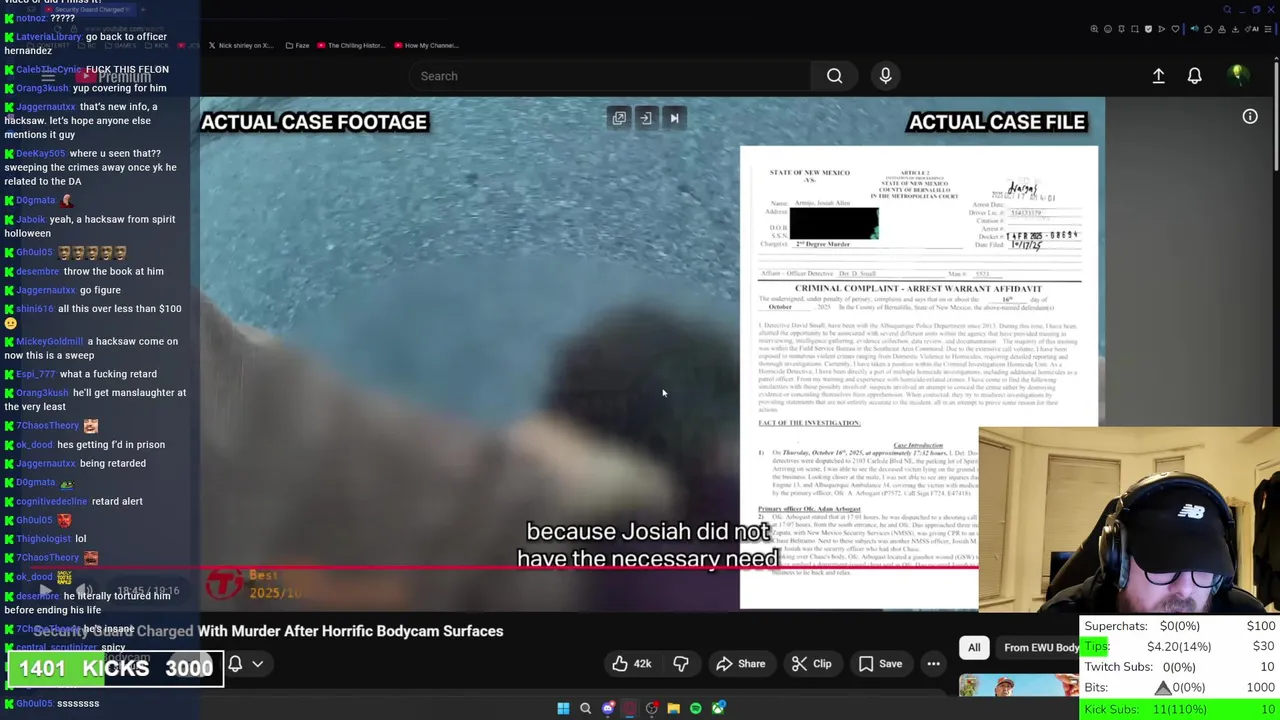The height and width of the screenshot is (720, 1280).
Task: Toggle the ad blocker shield icon
Action: pos(1148,29)
